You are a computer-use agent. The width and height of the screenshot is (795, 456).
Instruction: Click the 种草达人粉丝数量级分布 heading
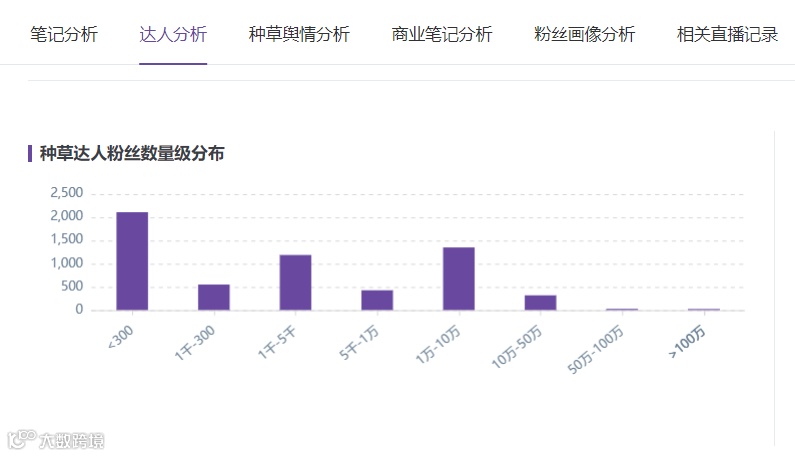click(132, 153)
